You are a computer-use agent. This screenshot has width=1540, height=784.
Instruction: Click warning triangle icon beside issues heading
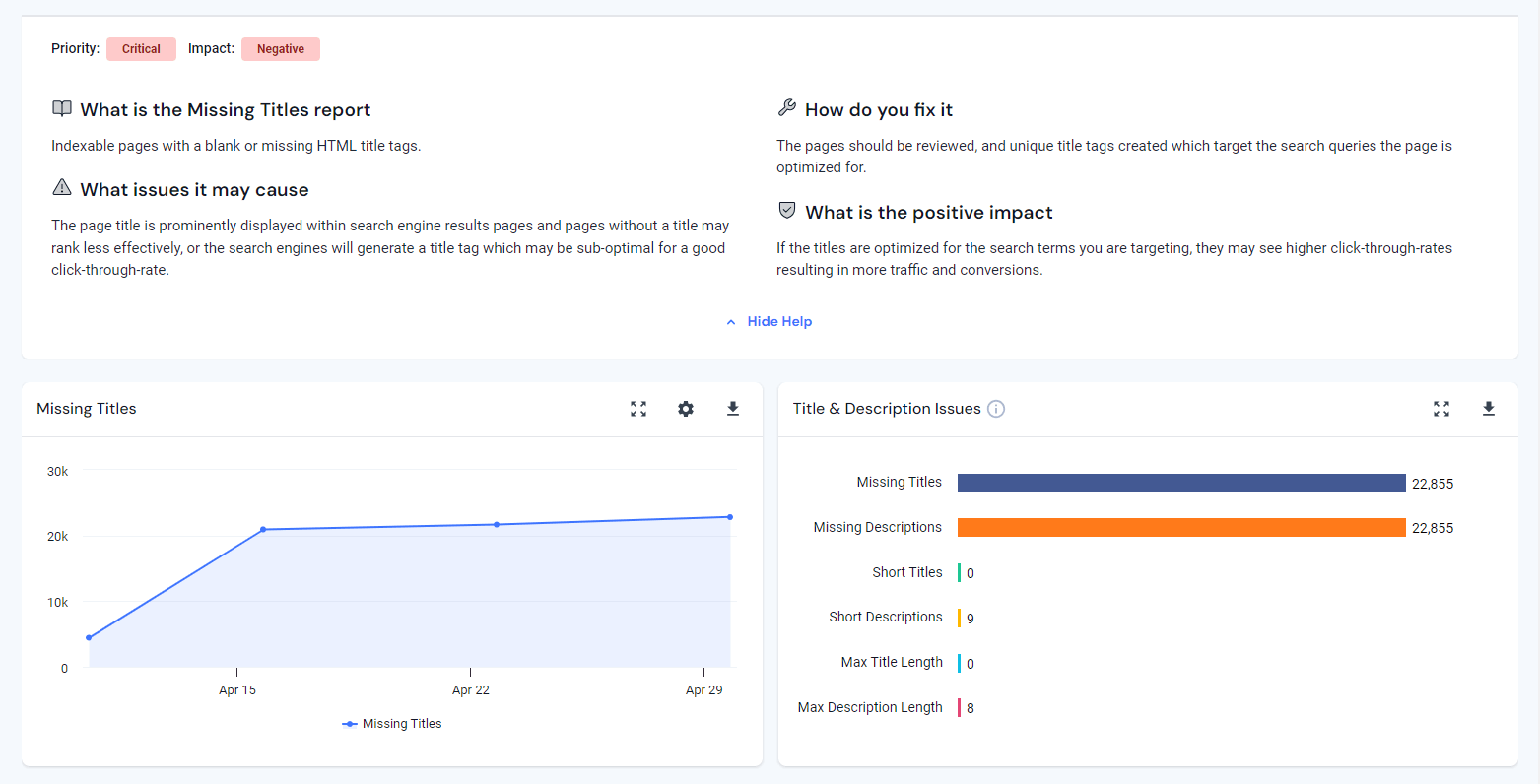tap(62, 188)
